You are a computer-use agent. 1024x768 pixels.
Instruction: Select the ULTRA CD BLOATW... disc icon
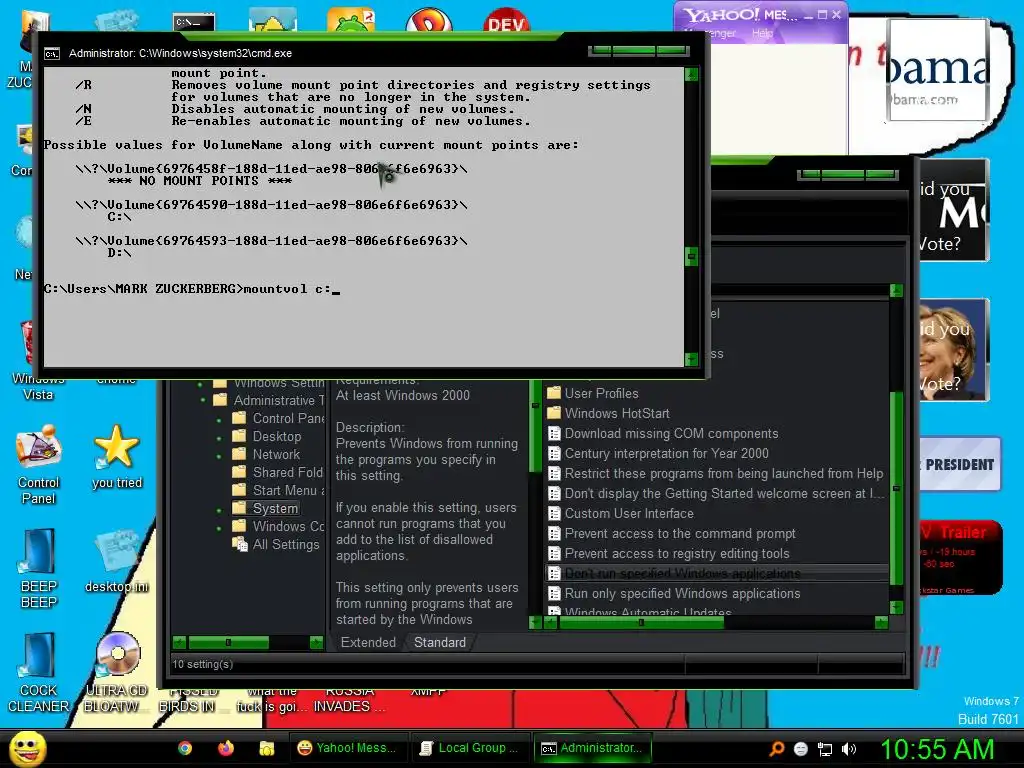[117, 673]
